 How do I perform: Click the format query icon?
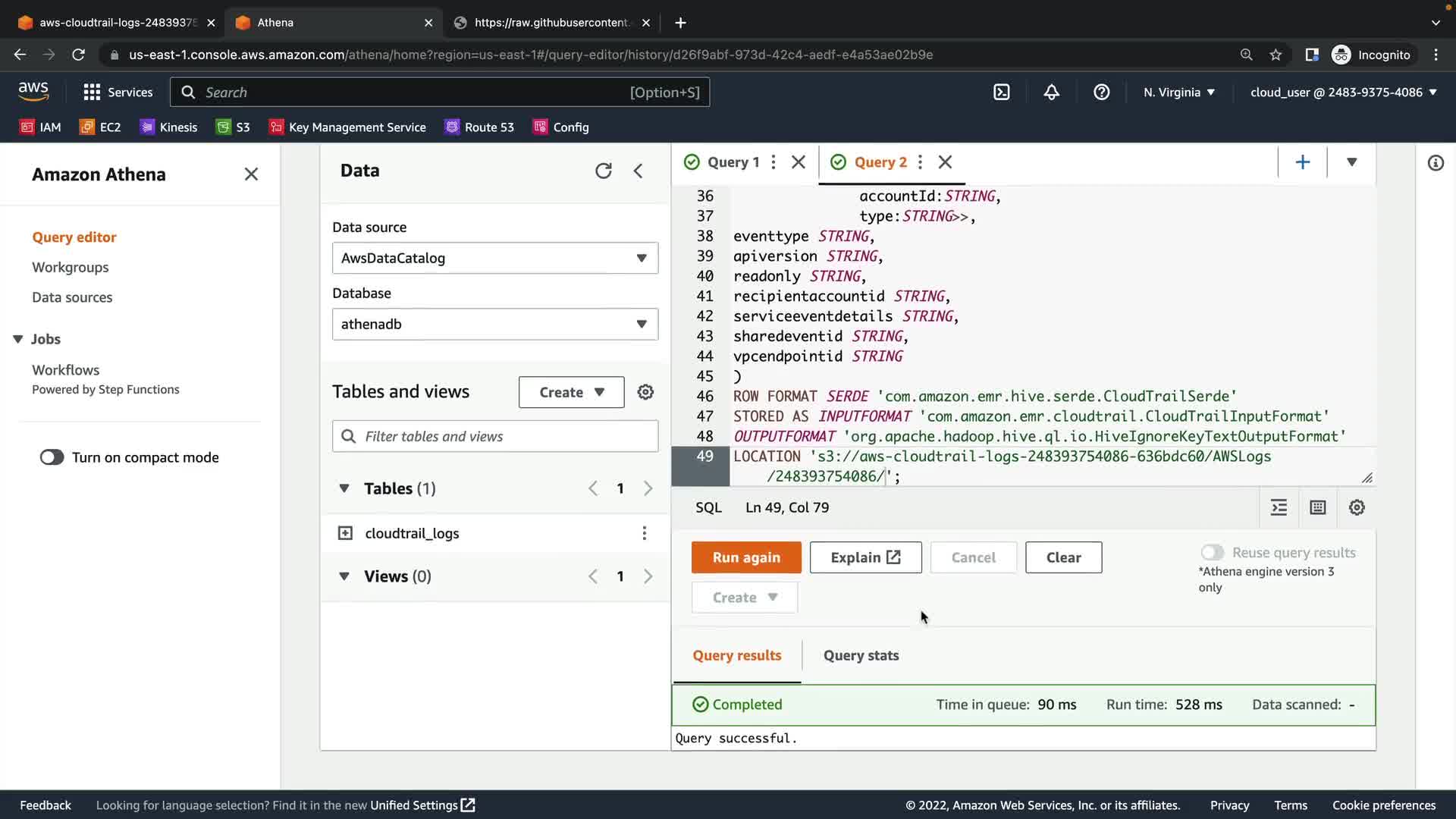pyautogui.click(x=1279, y=507)
